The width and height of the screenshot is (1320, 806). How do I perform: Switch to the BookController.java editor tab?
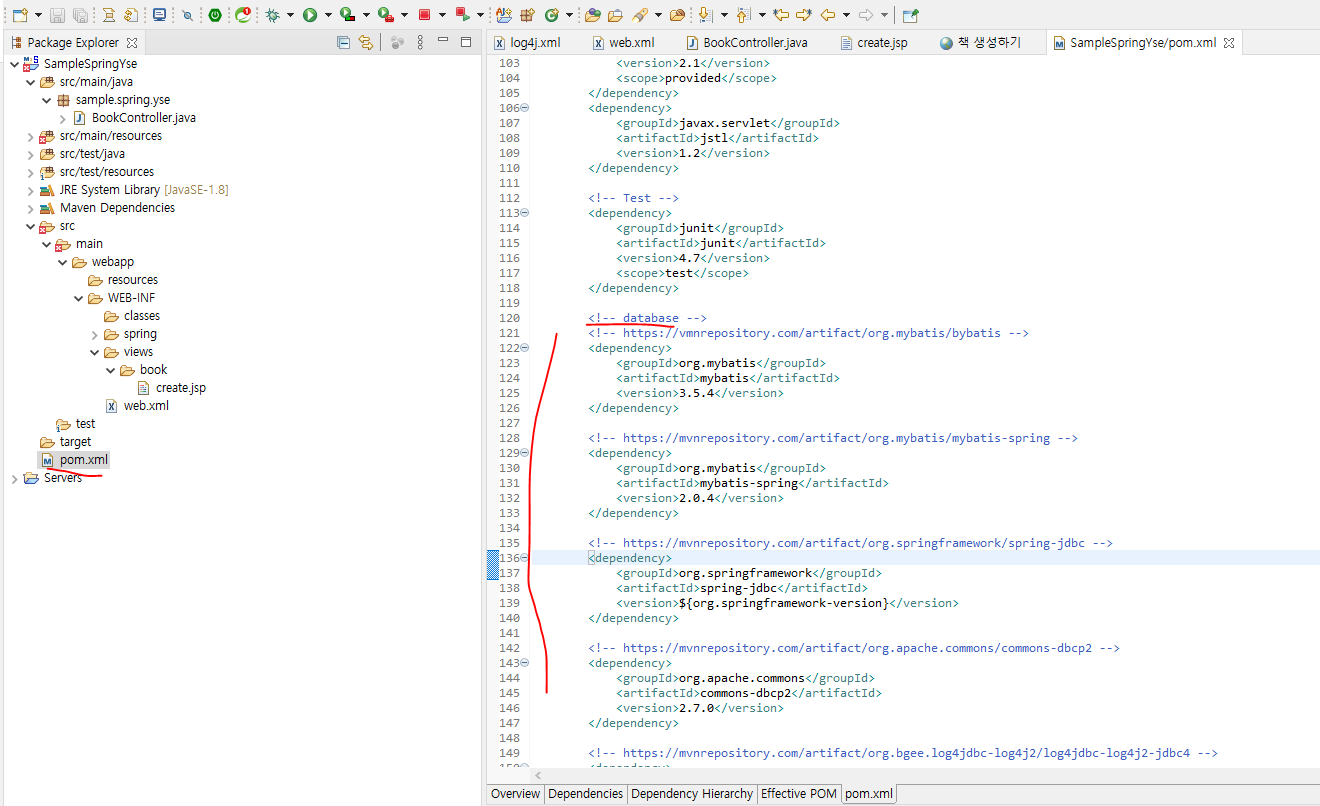coord(746,43)
